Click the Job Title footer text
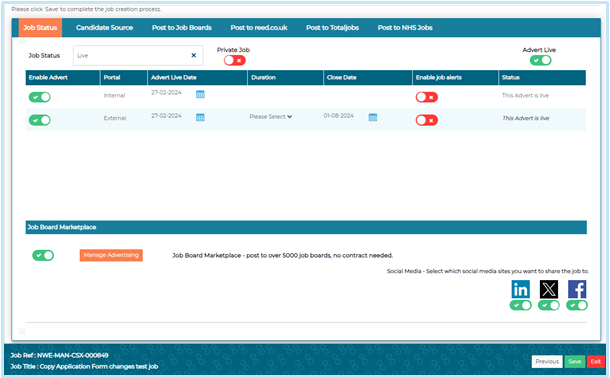 coord(84,366)
